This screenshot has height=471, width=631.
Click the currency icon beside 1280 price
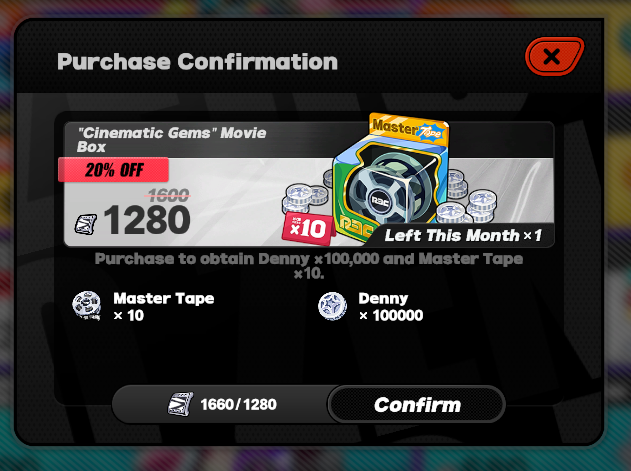click(86, 224)
